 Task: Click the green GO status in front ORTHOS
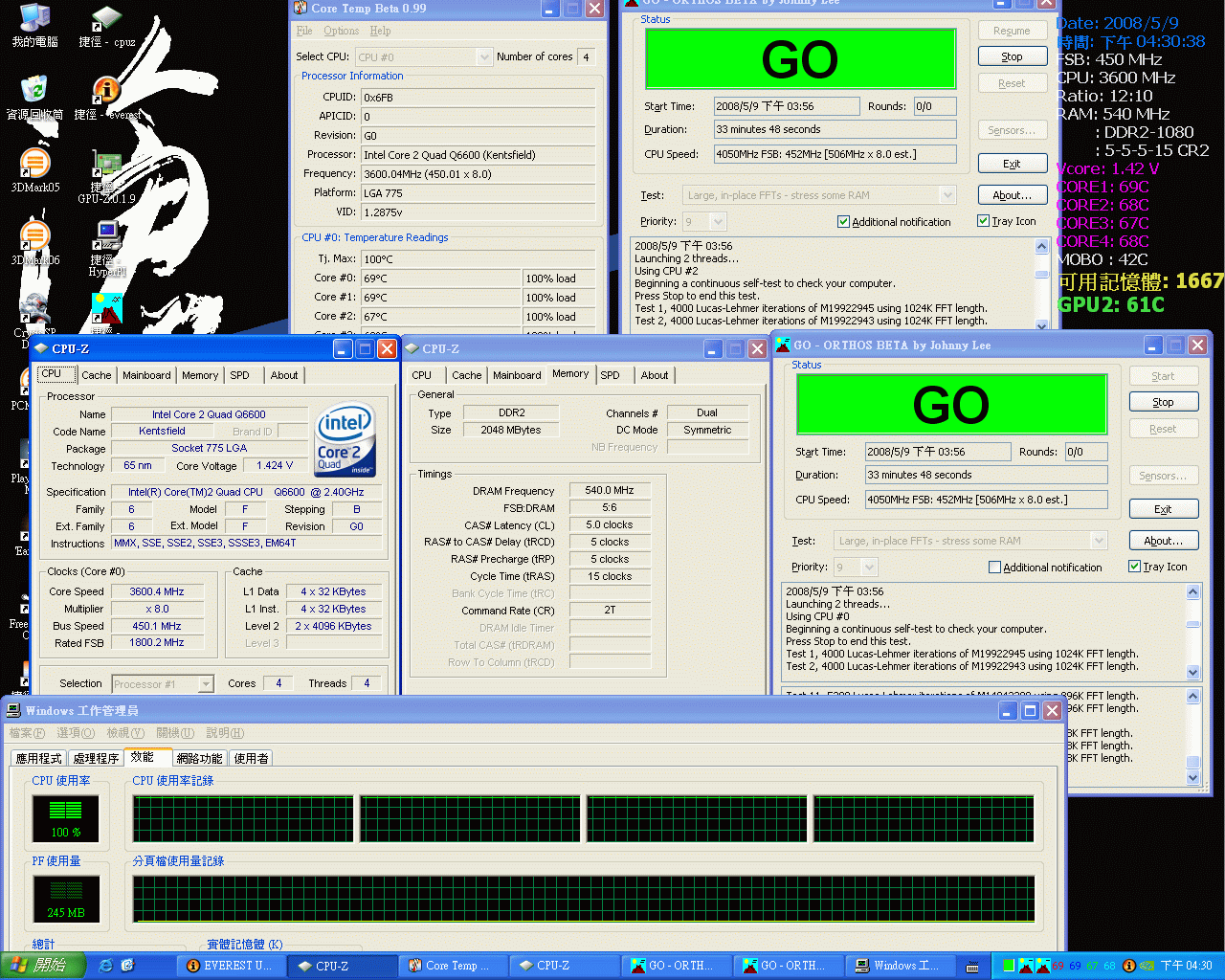(x=952, y=405)
